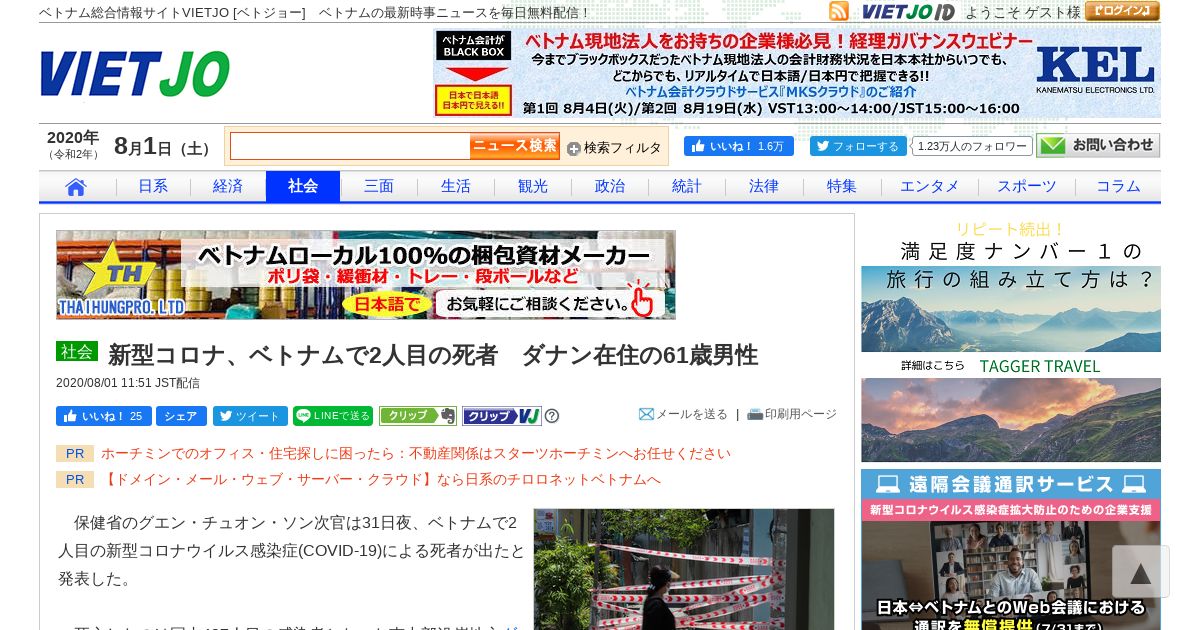Click the header Twitter follow button
The image size is (1200, 630).
(858, 146)
